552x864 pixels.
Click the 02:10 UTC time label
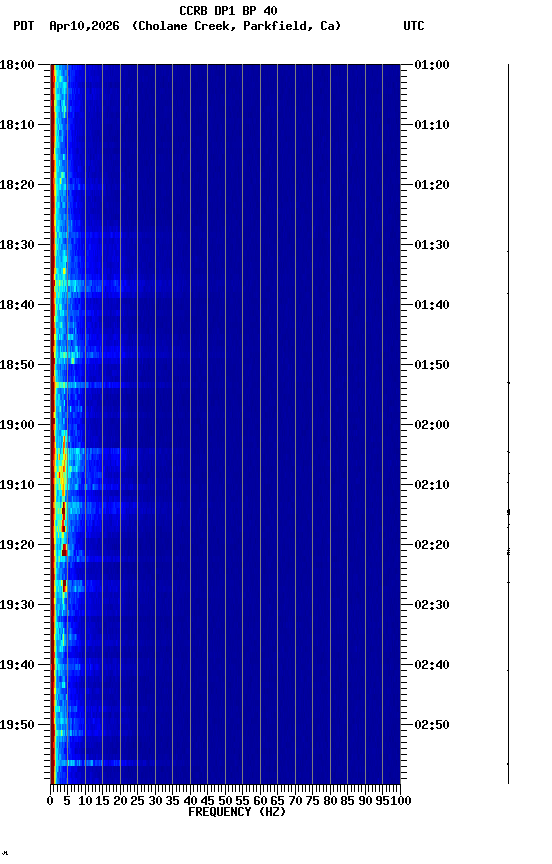432,485
